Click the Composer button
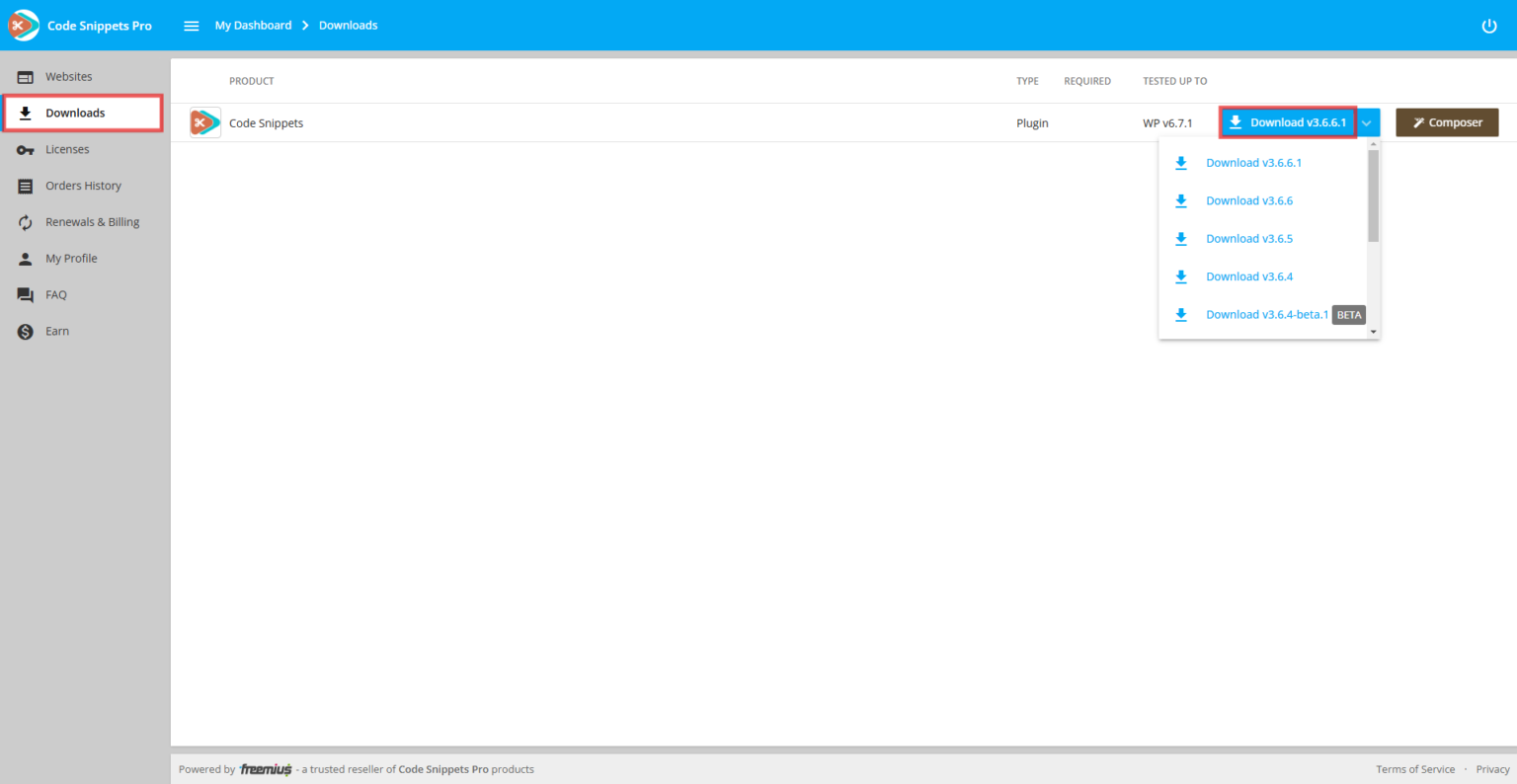The image size is (1517, 784). [1447, 122]
